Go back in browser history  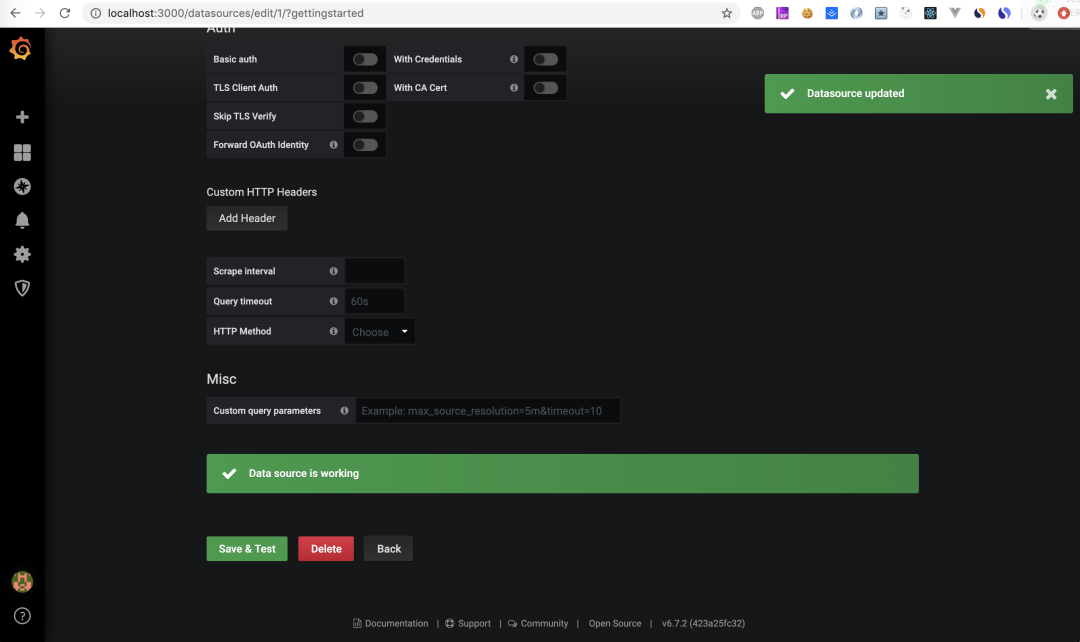click(15, 13)
